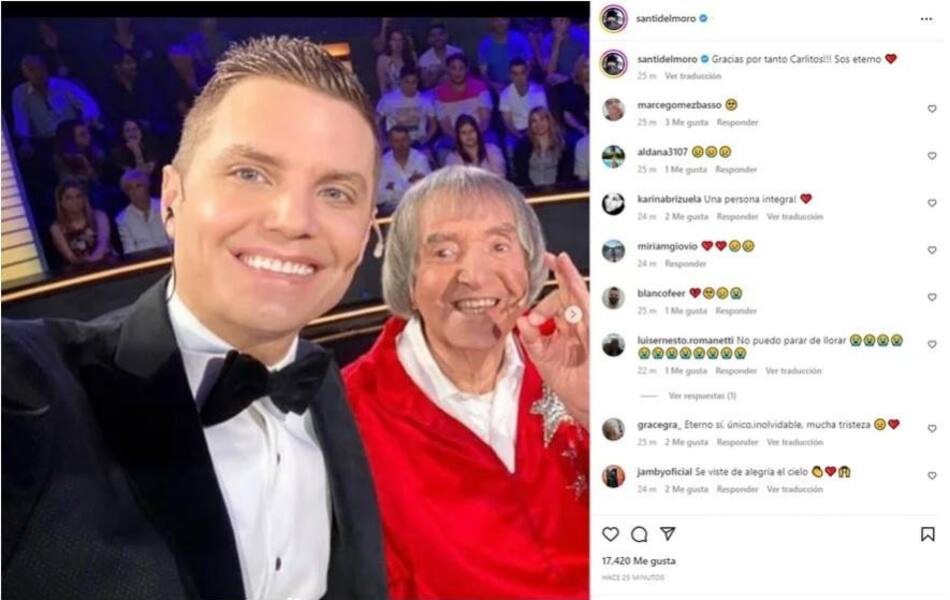Like jambyoficial's comment heart
The height and width of the screenshot is (600, 950).
click(x=932, y=476)
